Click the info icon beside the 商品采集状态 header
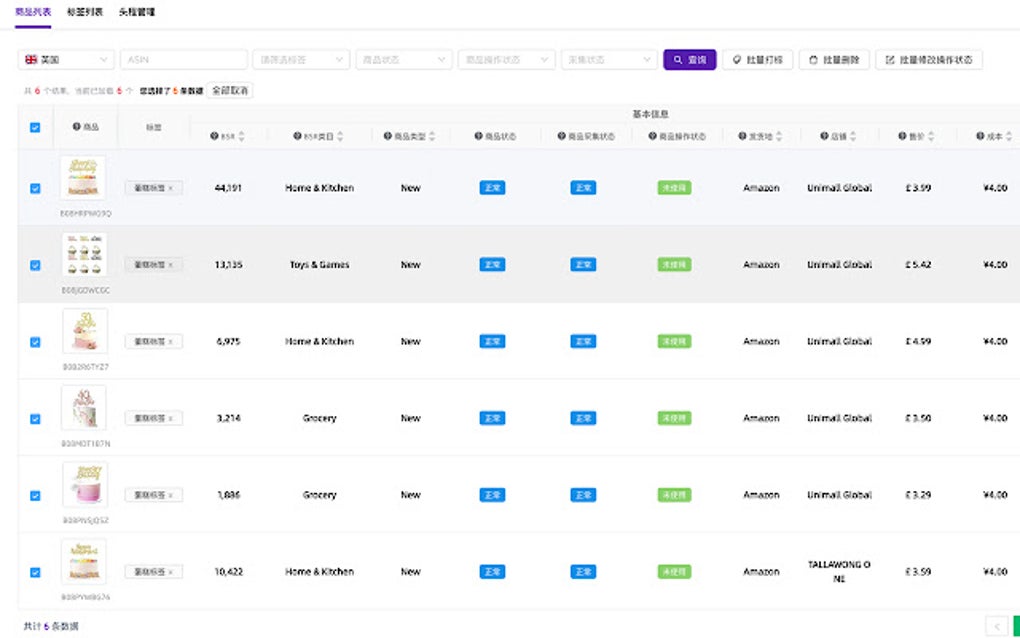This screenshot has height=638, width=1020. [561, 136]
